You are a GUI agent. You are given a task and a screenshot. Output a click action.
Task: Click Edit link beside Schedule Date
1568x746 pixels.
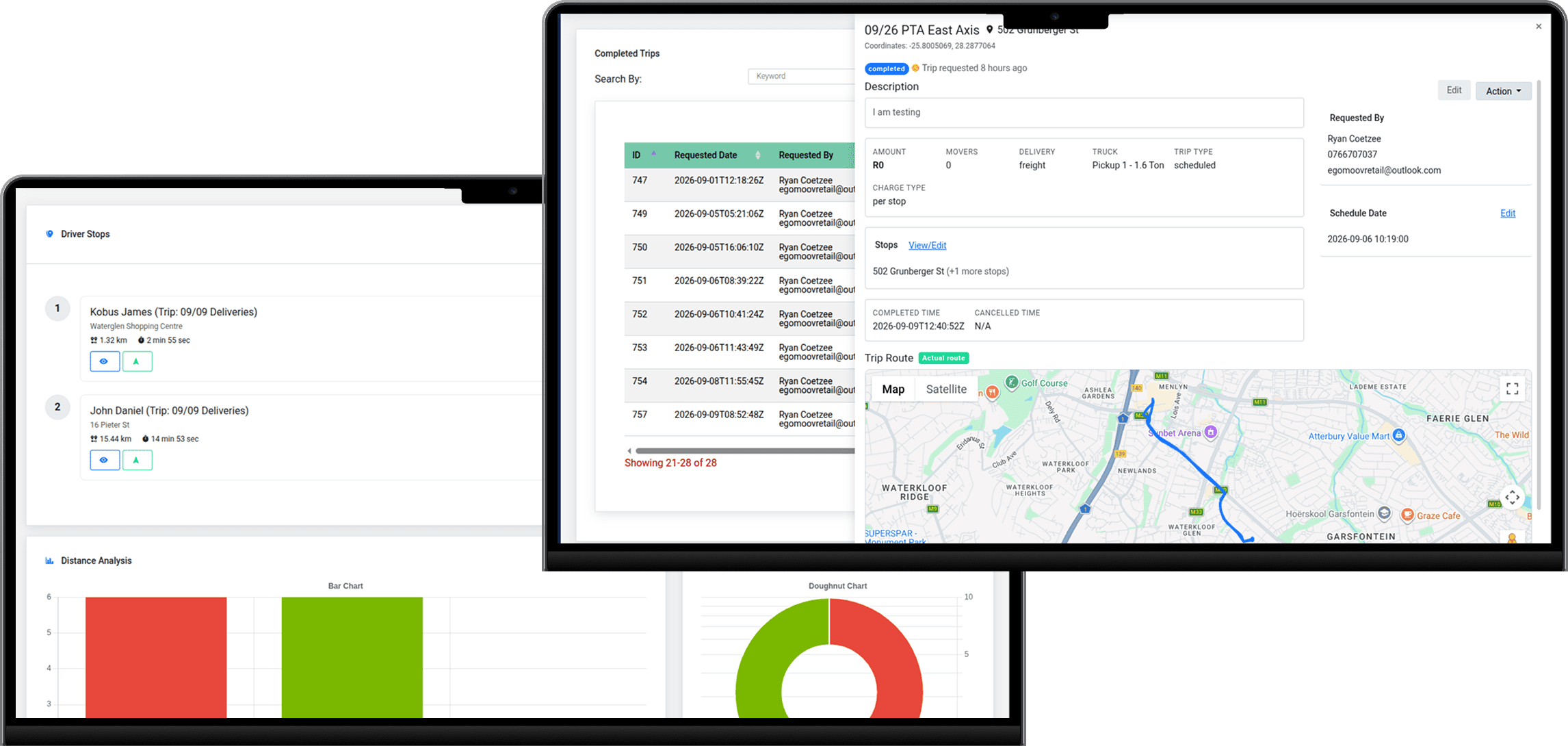tap(1508, 214)
